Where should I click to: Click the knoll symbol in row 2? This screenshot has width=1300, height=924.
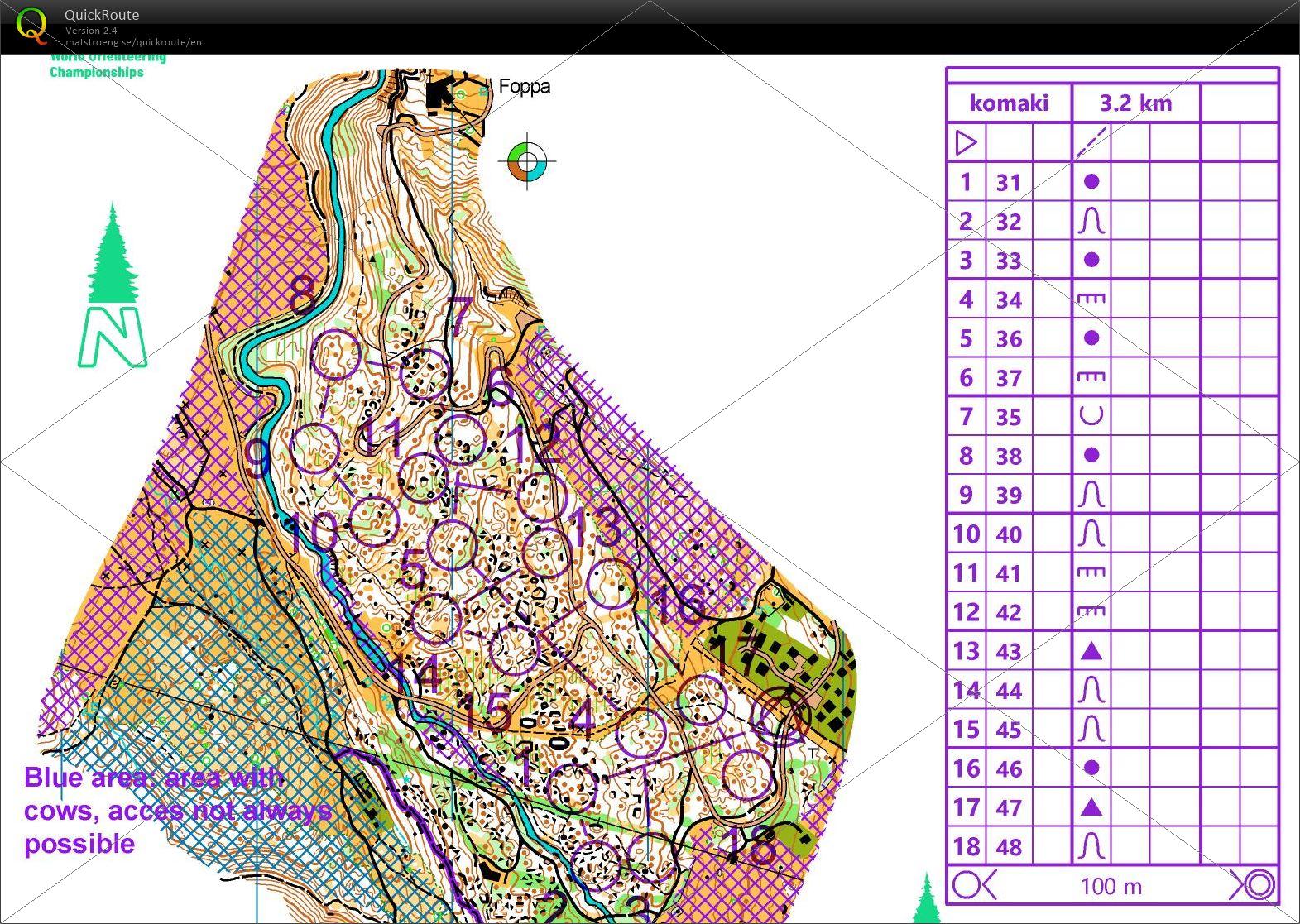coord(1091,221)
